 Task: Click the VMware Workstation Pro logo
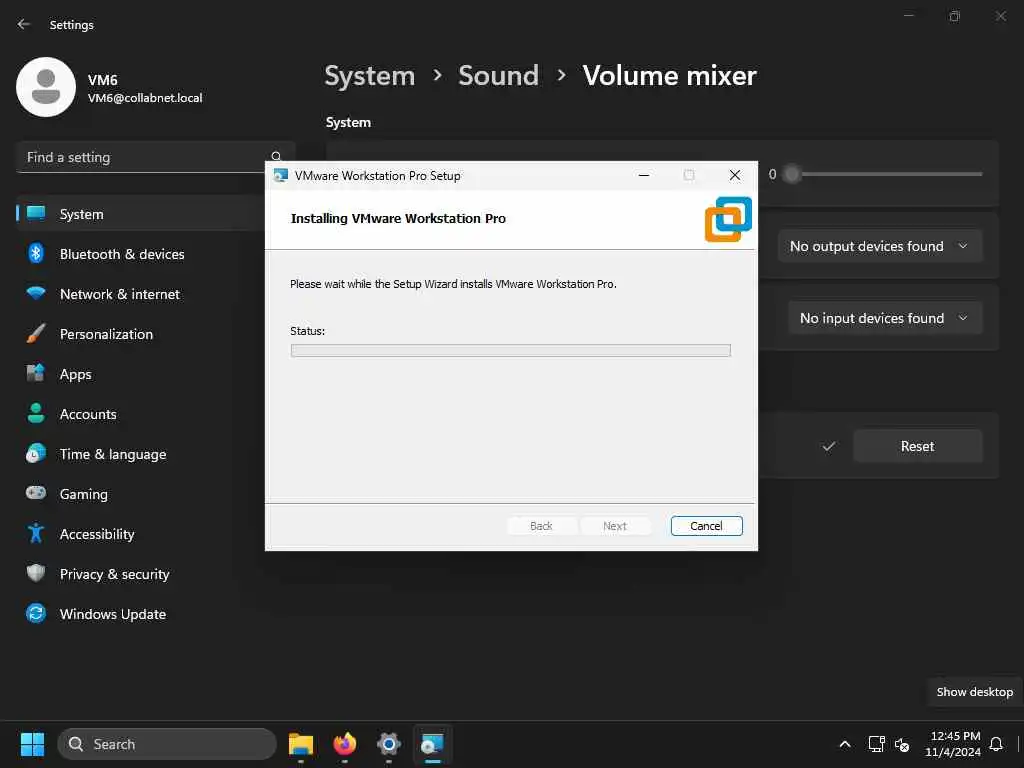point(728,219)
